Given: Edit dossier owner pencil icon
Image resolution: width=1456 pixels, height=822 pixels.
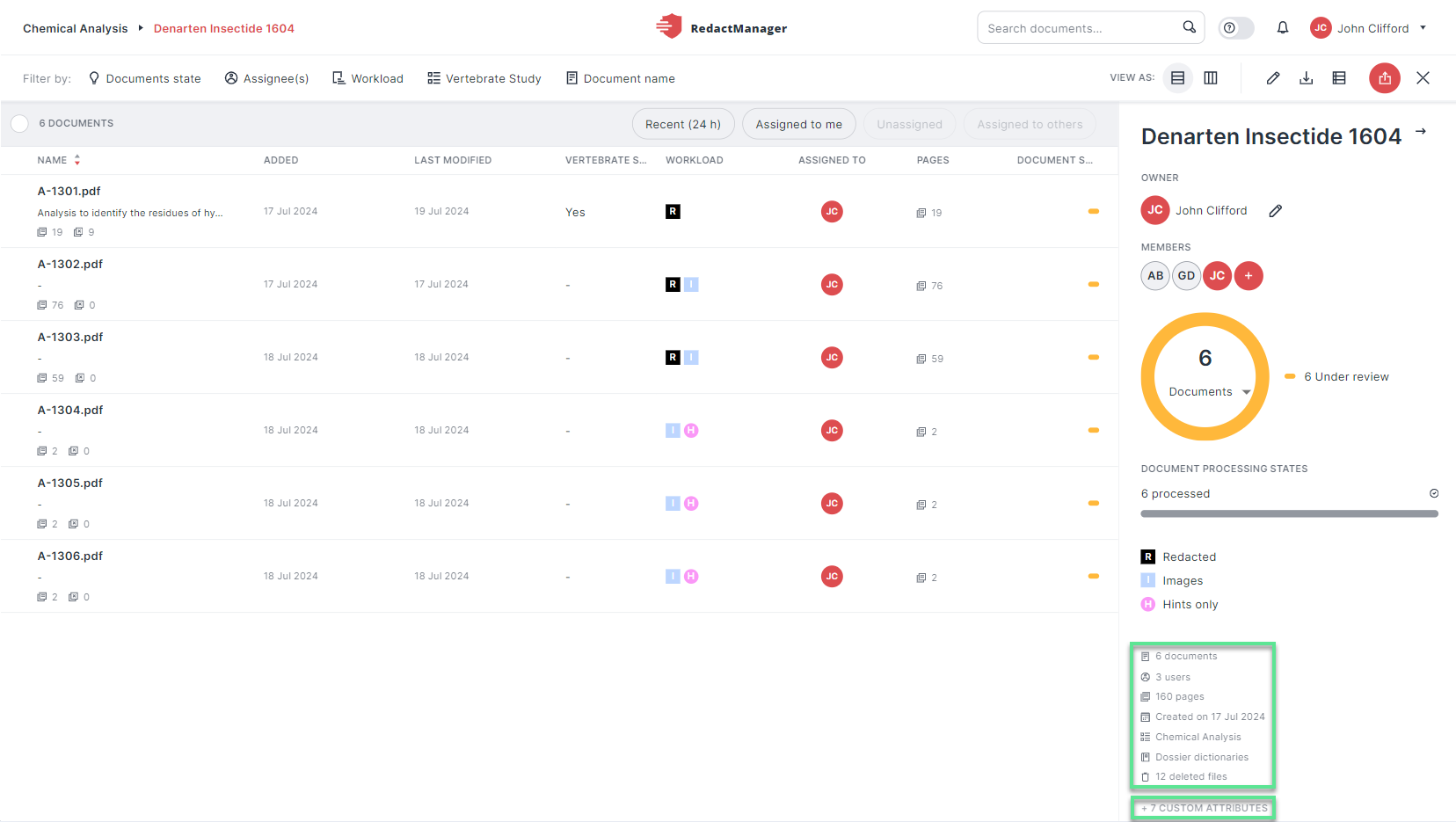Looking at the screenshot, I should (x=1276, y=210).
